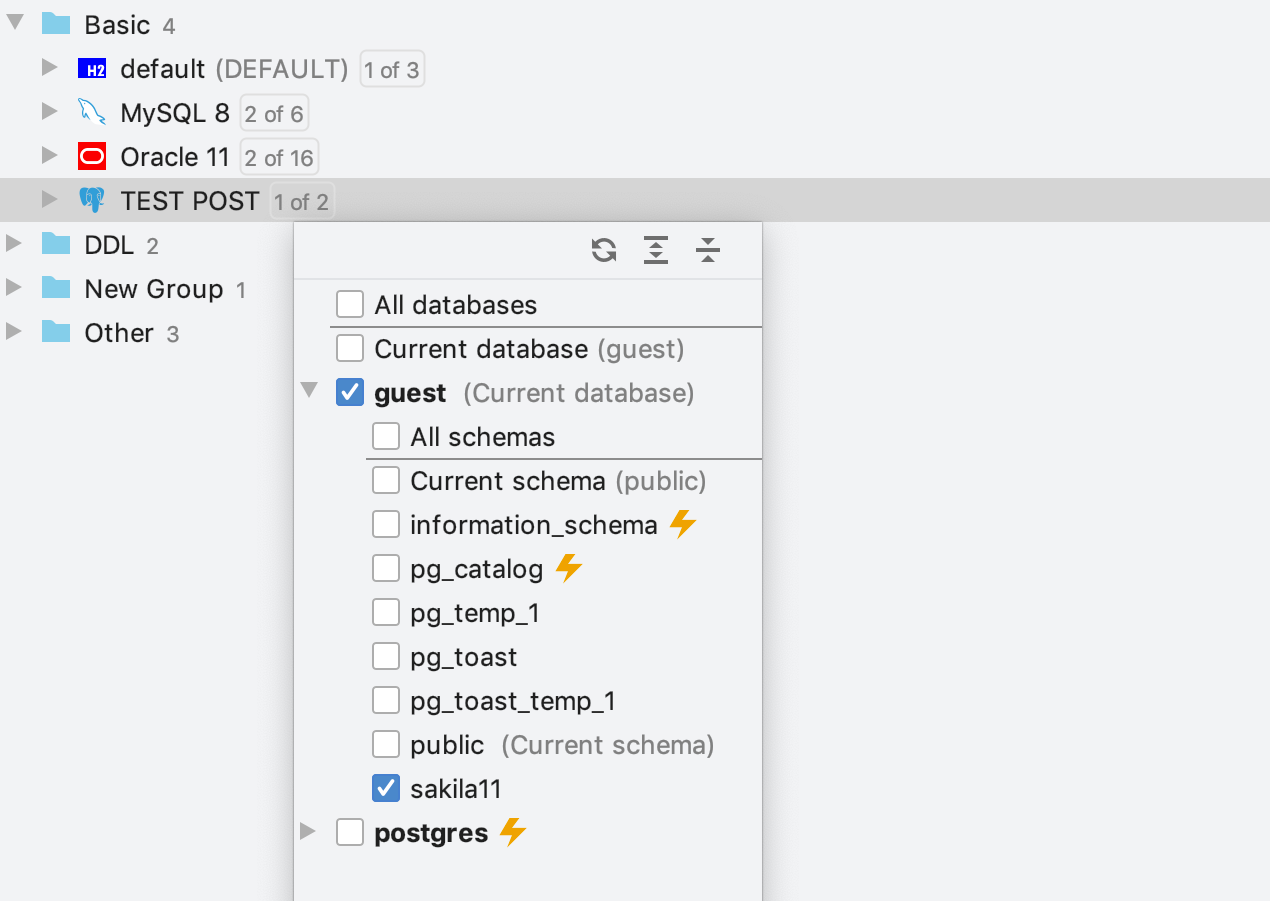Uncheck the sakila11 schema checkbox
The image size is (1270, 901).
pyautogui.click(x=386, y=789)
